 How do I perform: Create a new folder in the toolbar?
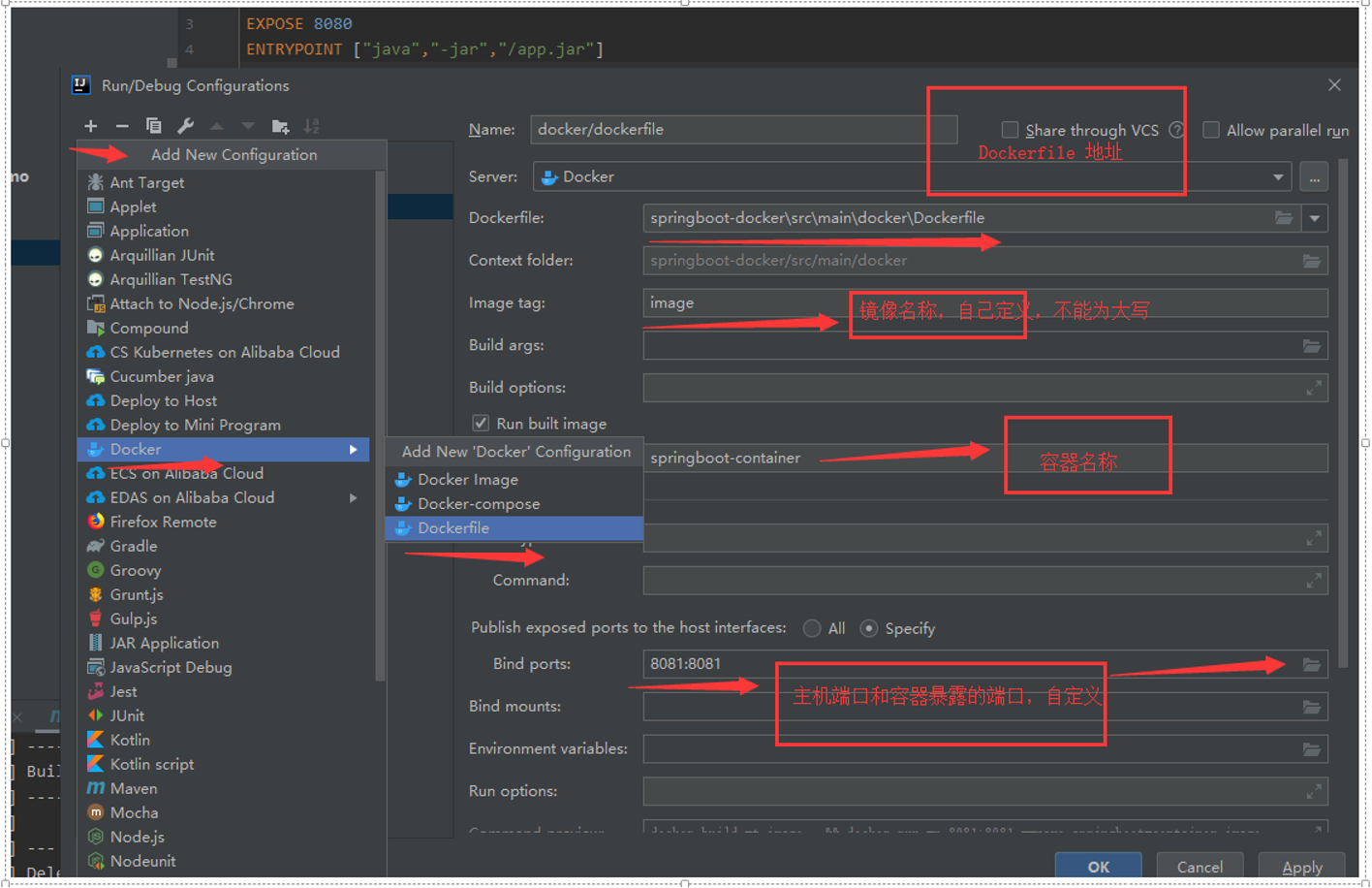(280, 126)
